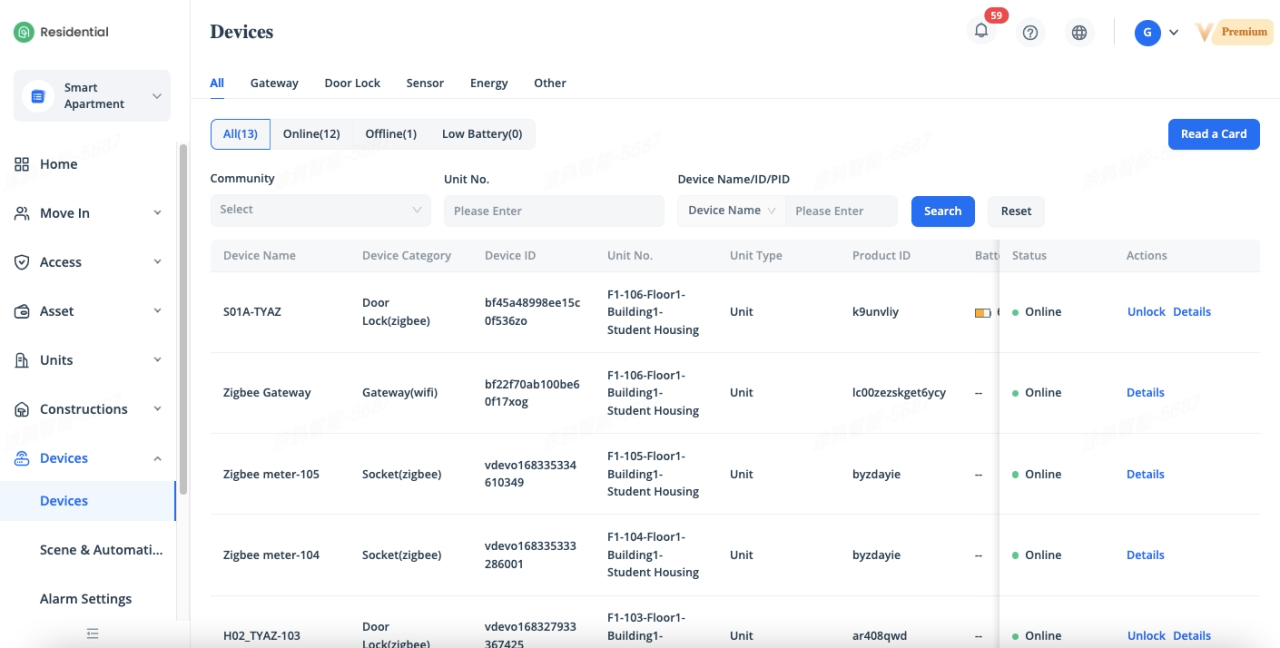Show Low Battery(0) devices
Image resolution: width=1280 pixels, height=648 pixels.
point(482,134)
